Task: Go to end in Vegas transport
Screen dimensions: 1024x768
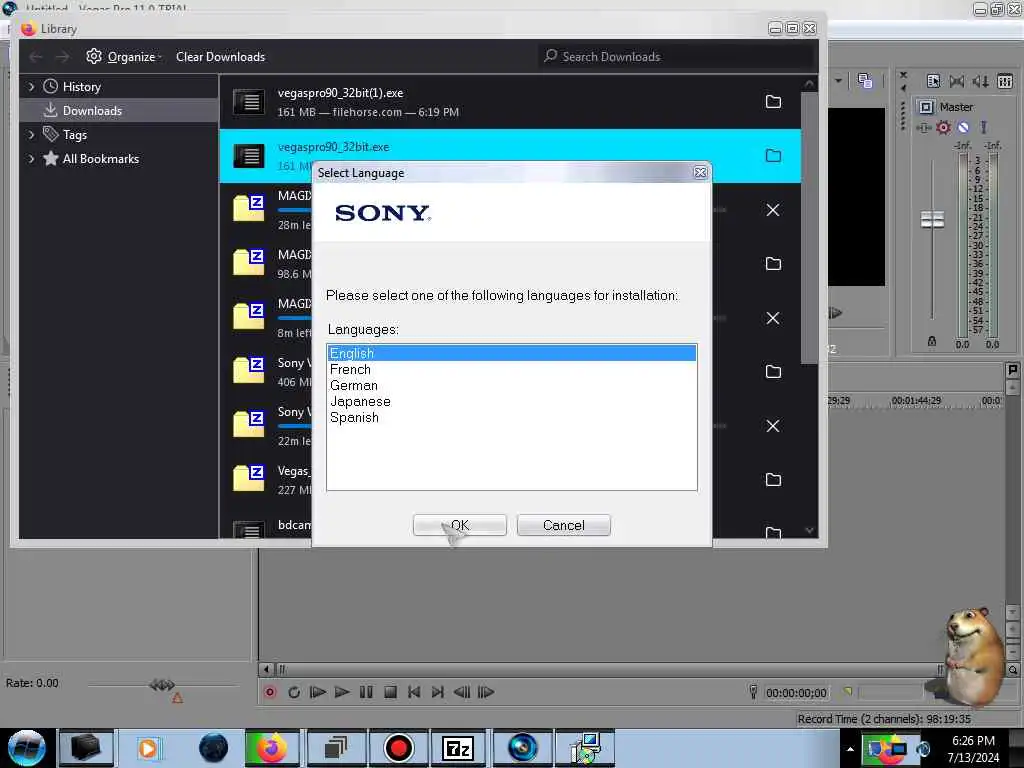Action: [x=438, y=692]
